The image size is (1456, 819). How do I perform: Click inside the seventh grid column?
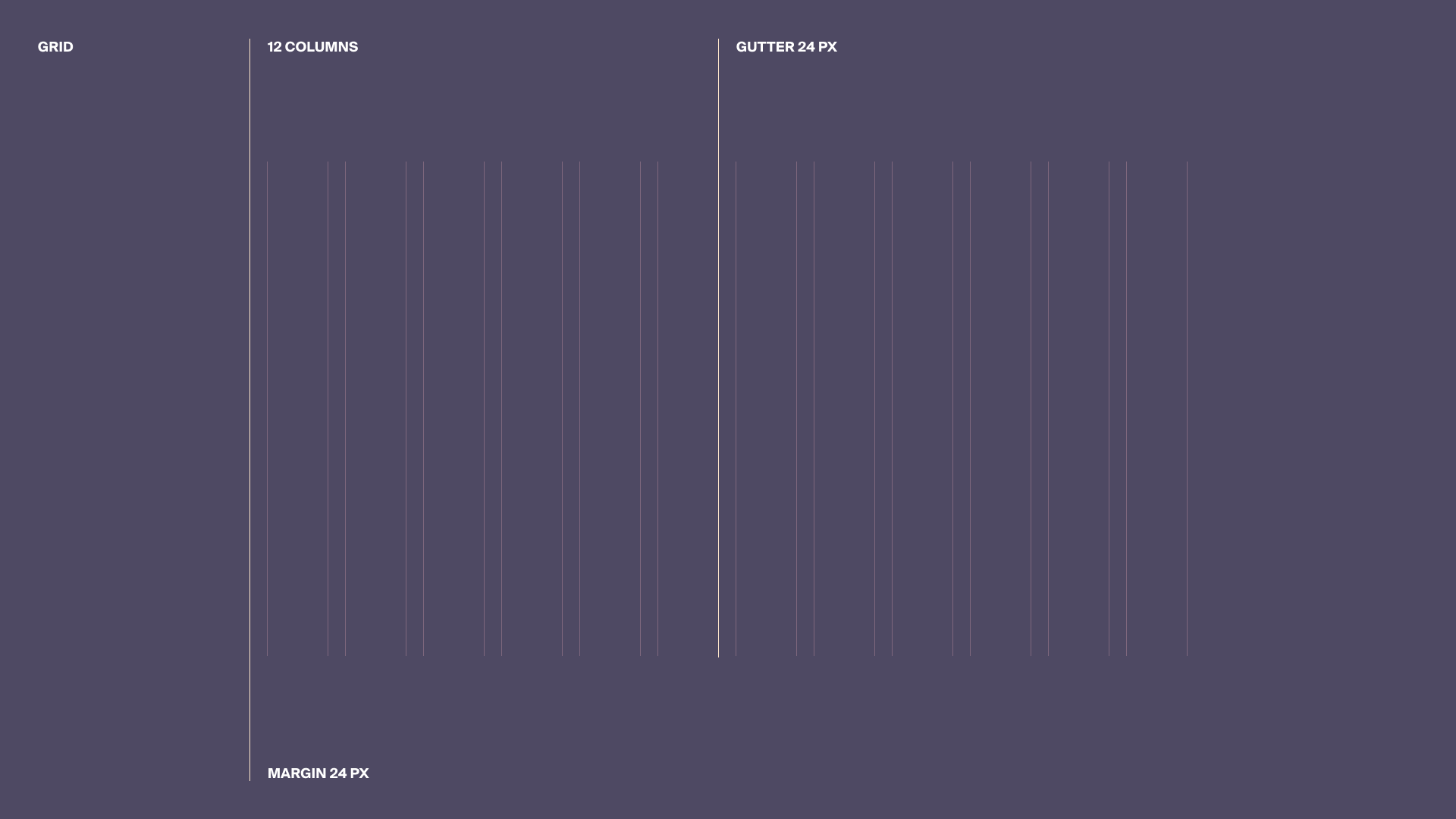pos(766,409)
